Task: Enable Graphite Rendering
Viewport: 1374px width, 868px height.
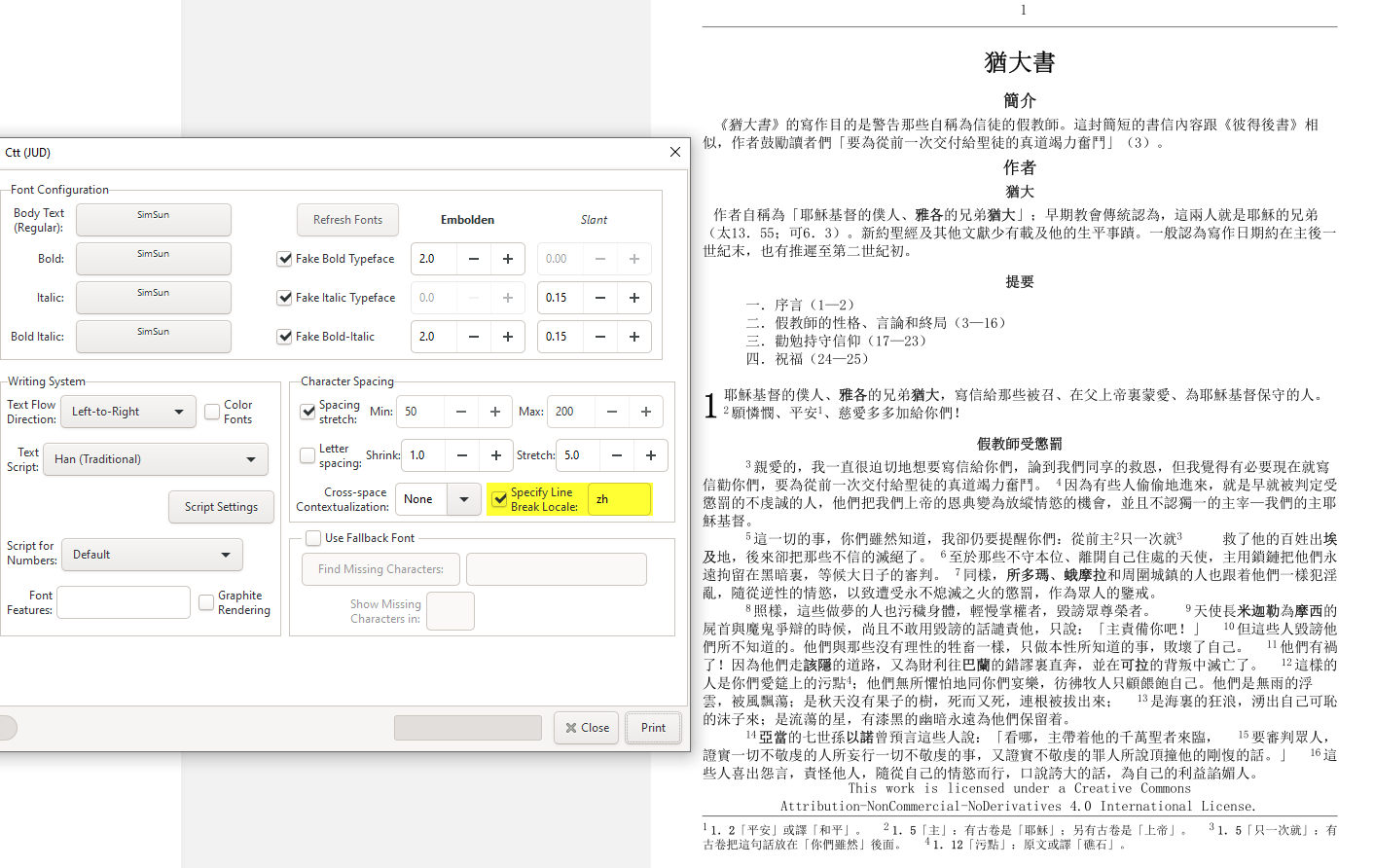Action: click(206, 602)
